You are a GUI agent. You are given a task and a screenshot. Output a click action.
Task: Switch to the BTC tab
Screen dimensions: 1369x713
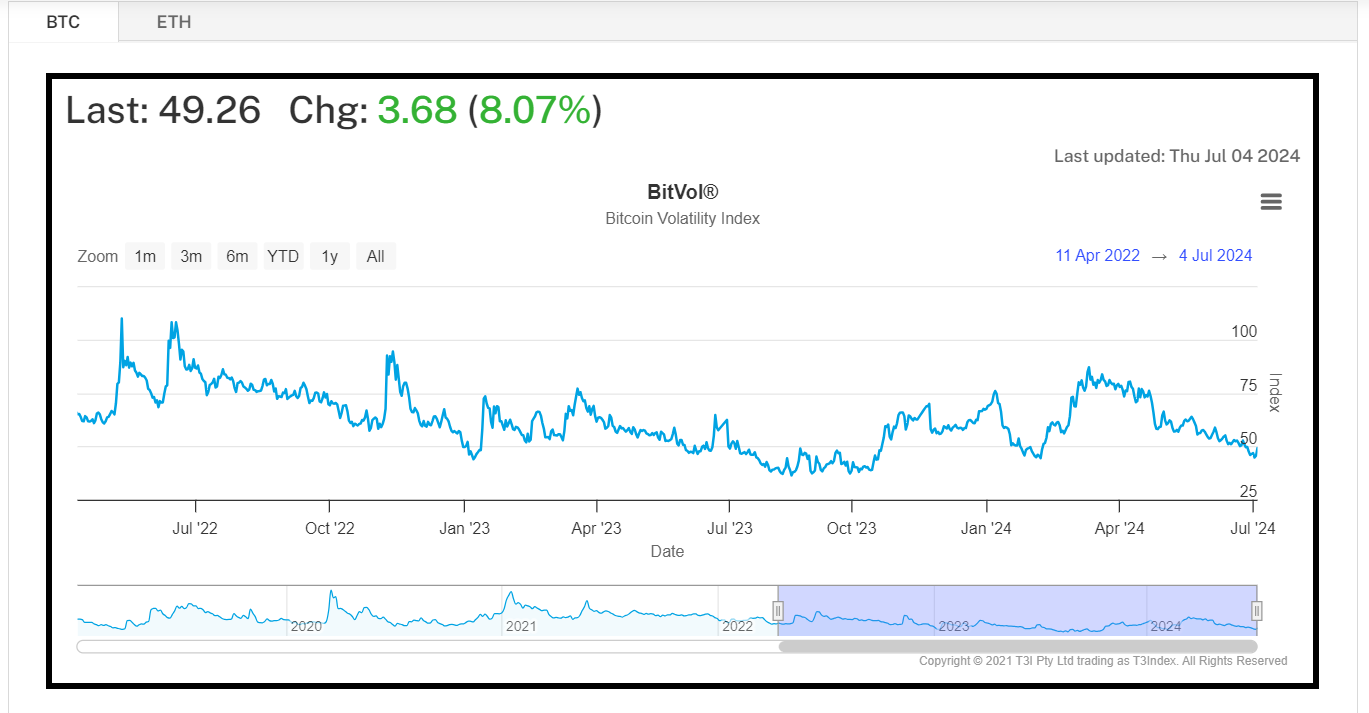point(63,22)
